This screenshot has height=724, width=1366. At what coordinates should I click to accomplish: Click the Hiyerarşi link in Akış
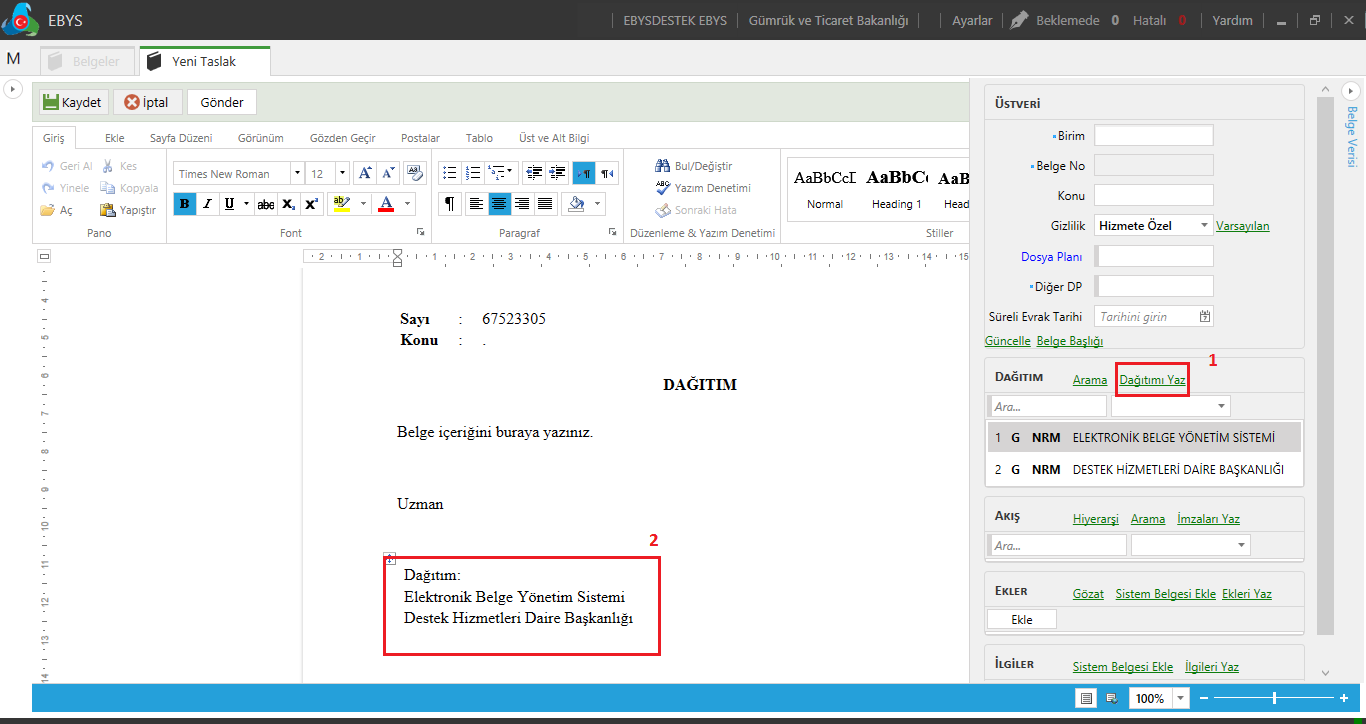(1096, 519)
